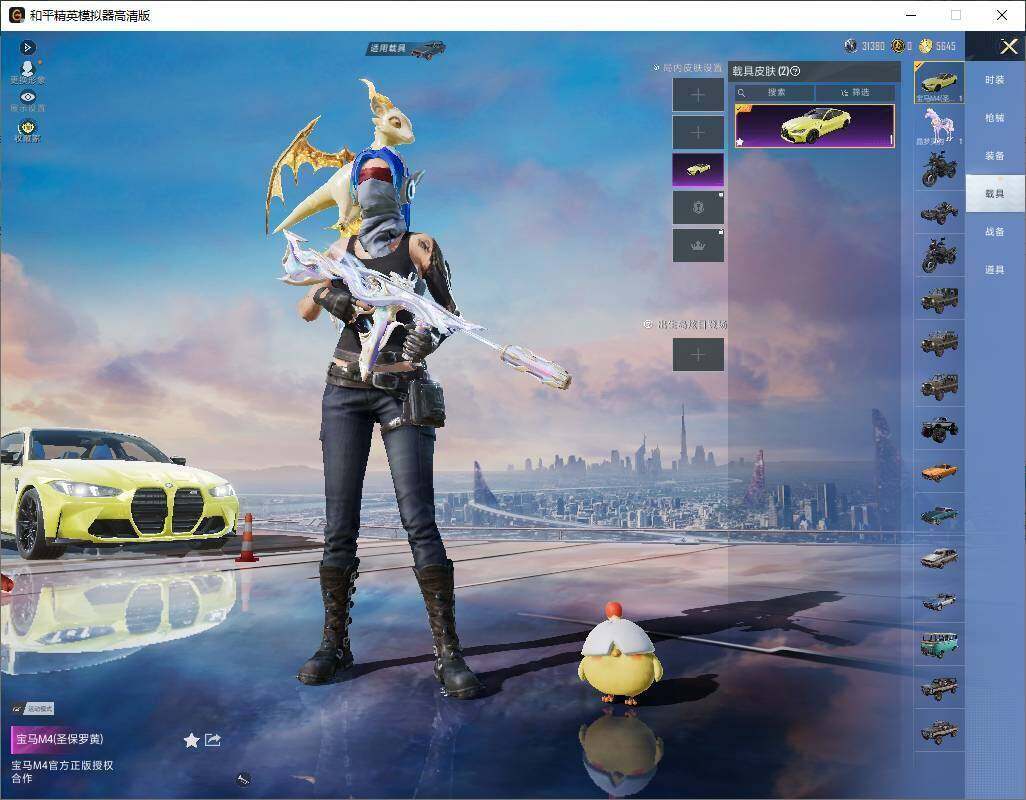Go to the 战备 tab
Image resolution: width=1026 pixels, height=800 pixels.
click(x=995, y=232)
